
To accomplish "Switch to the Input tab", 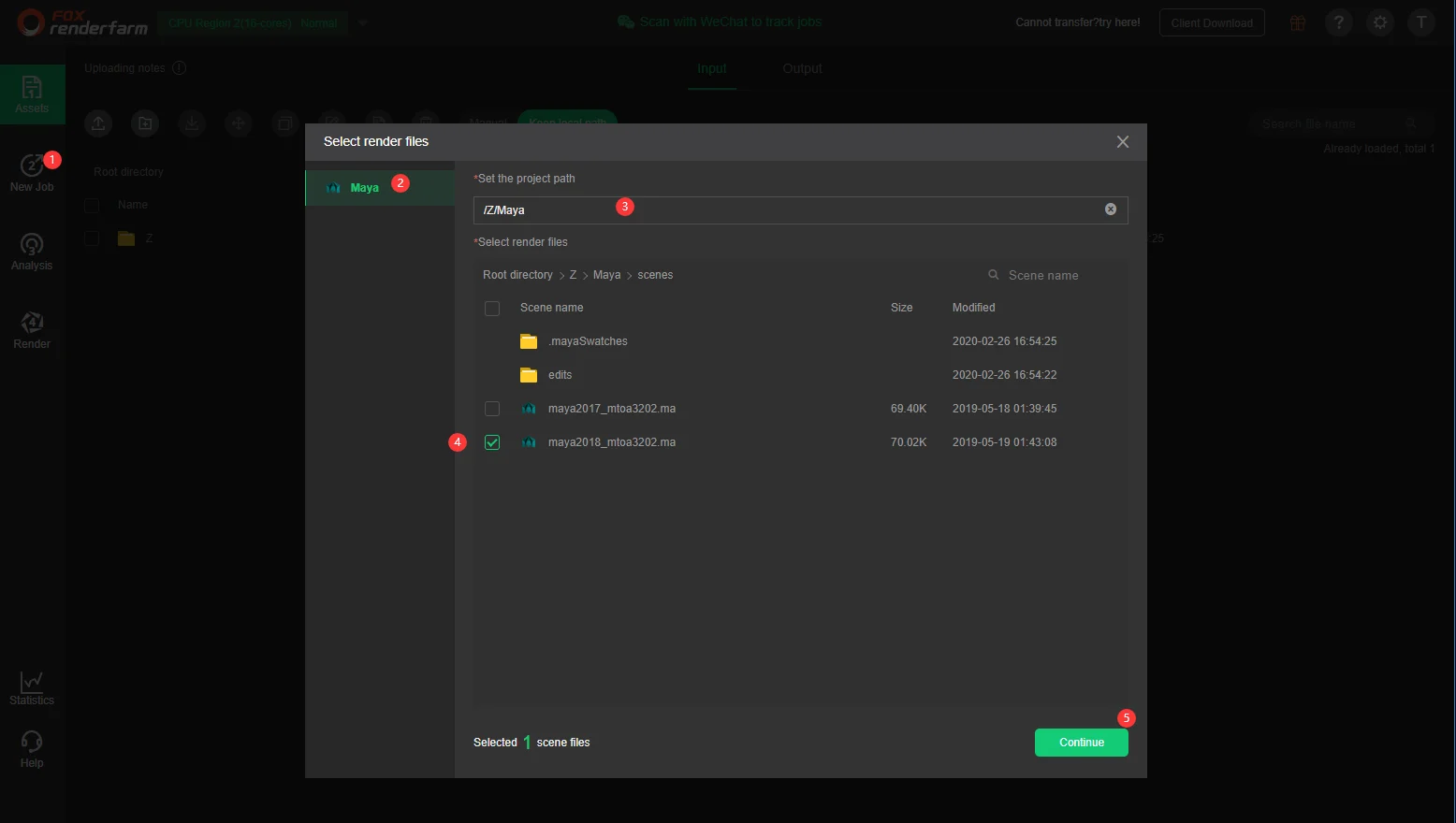I will tap(711, 68).
